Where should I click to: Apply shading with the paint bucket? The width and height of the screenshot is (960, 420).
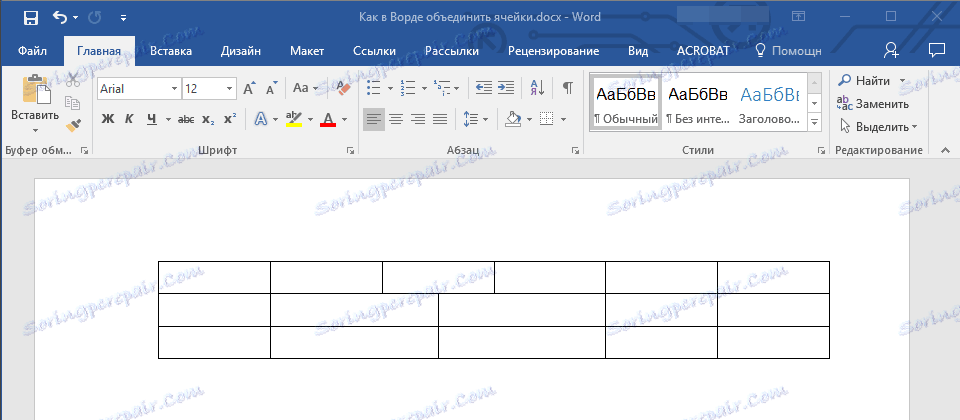click(x=512, y=119)
